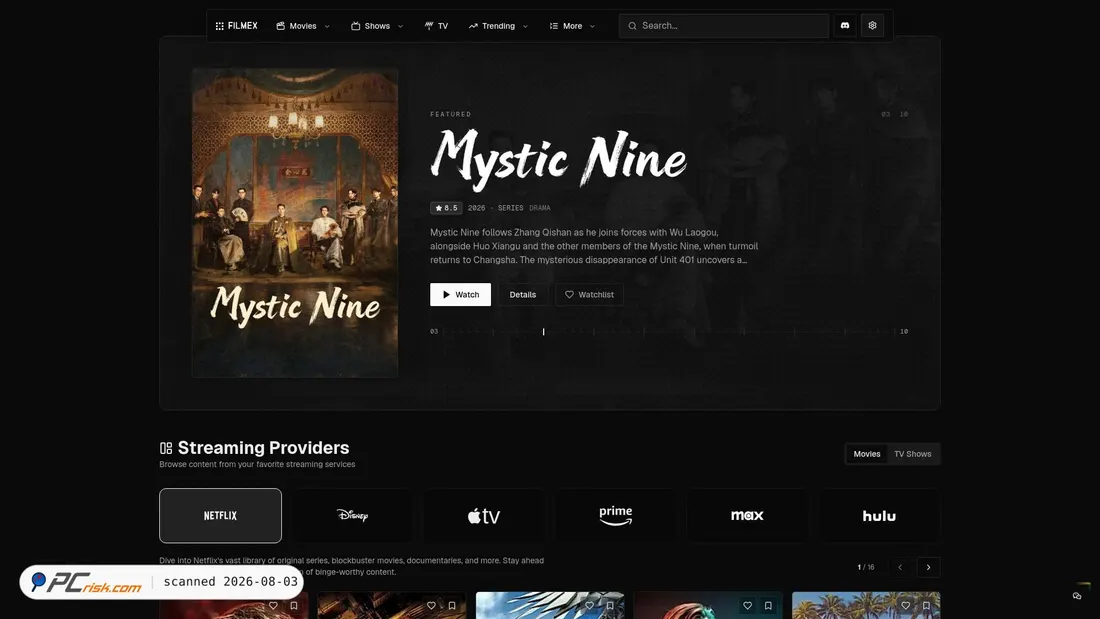
Task: Open settings via the gear icon
Action: pyautogui.click(x=872, y=26)
